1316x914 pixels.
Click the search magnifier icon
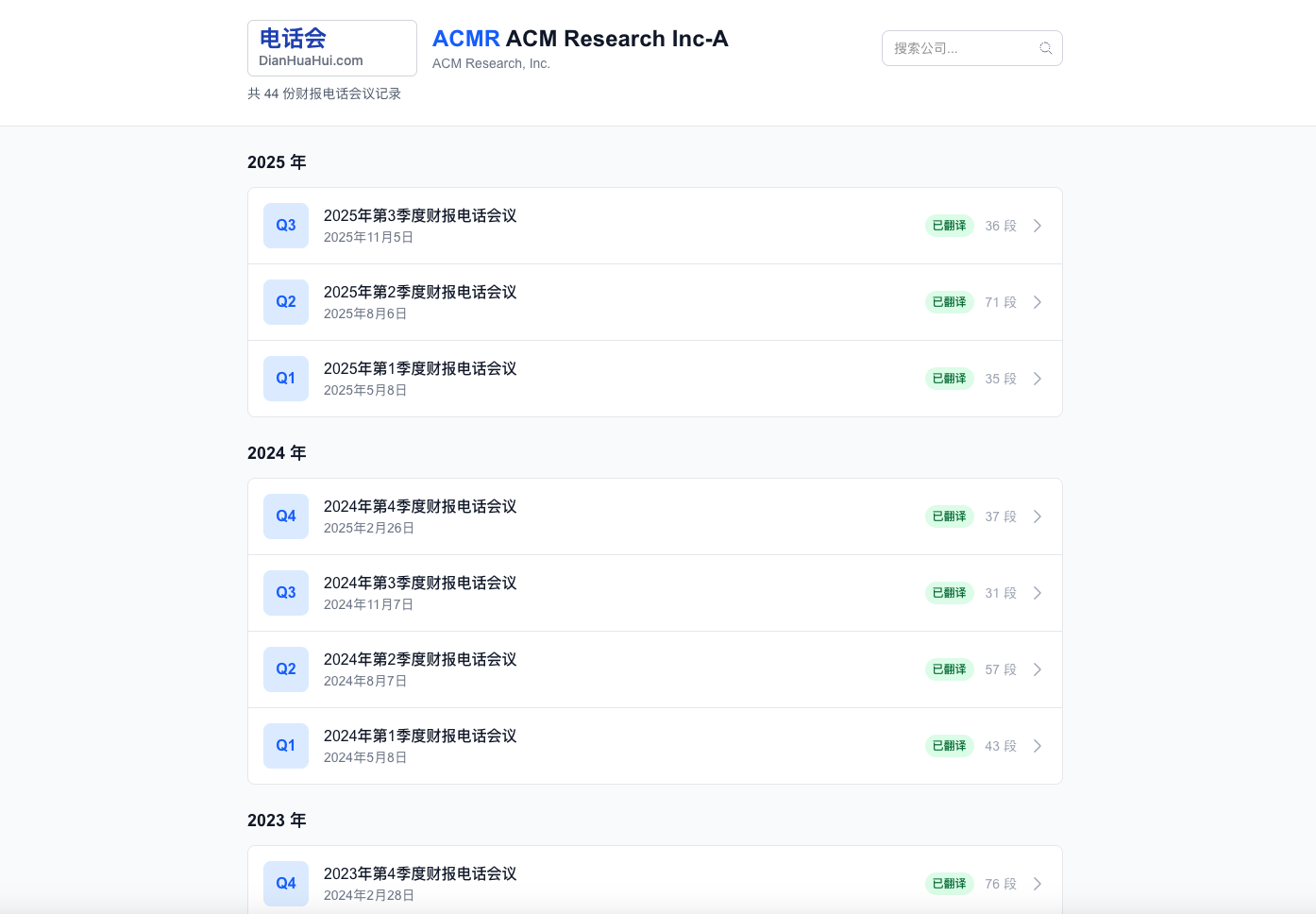tap(1045, 47)
